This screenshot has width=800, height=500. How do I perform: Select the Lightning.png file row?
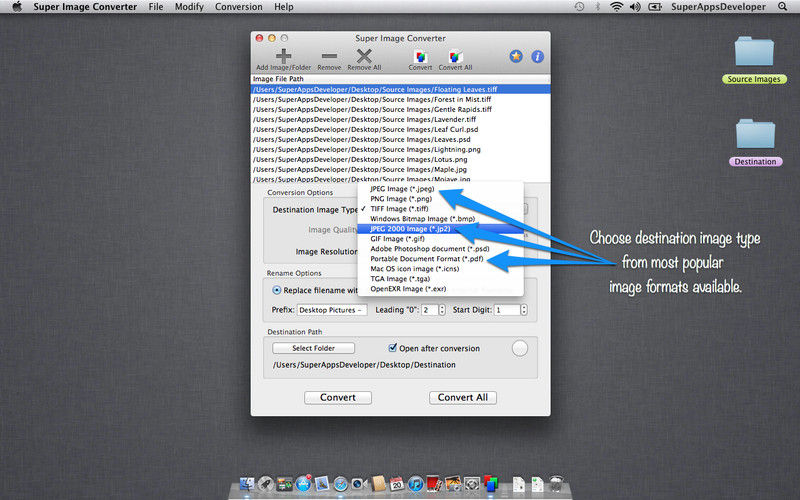(x=401, y=149)
